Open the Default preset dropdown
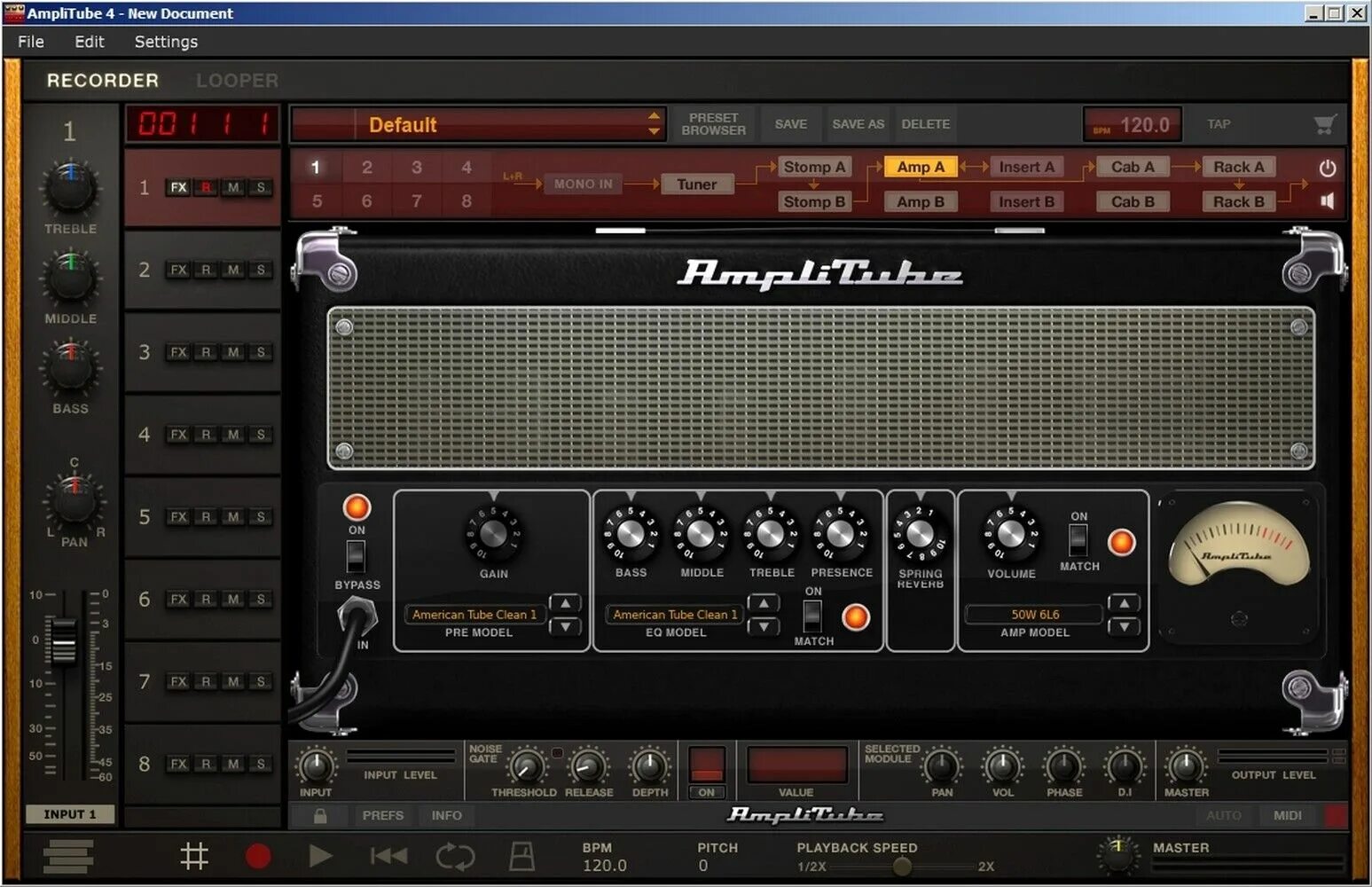Image resolution: width=1372 pixels, height=887 pixels. pos(477,125)
